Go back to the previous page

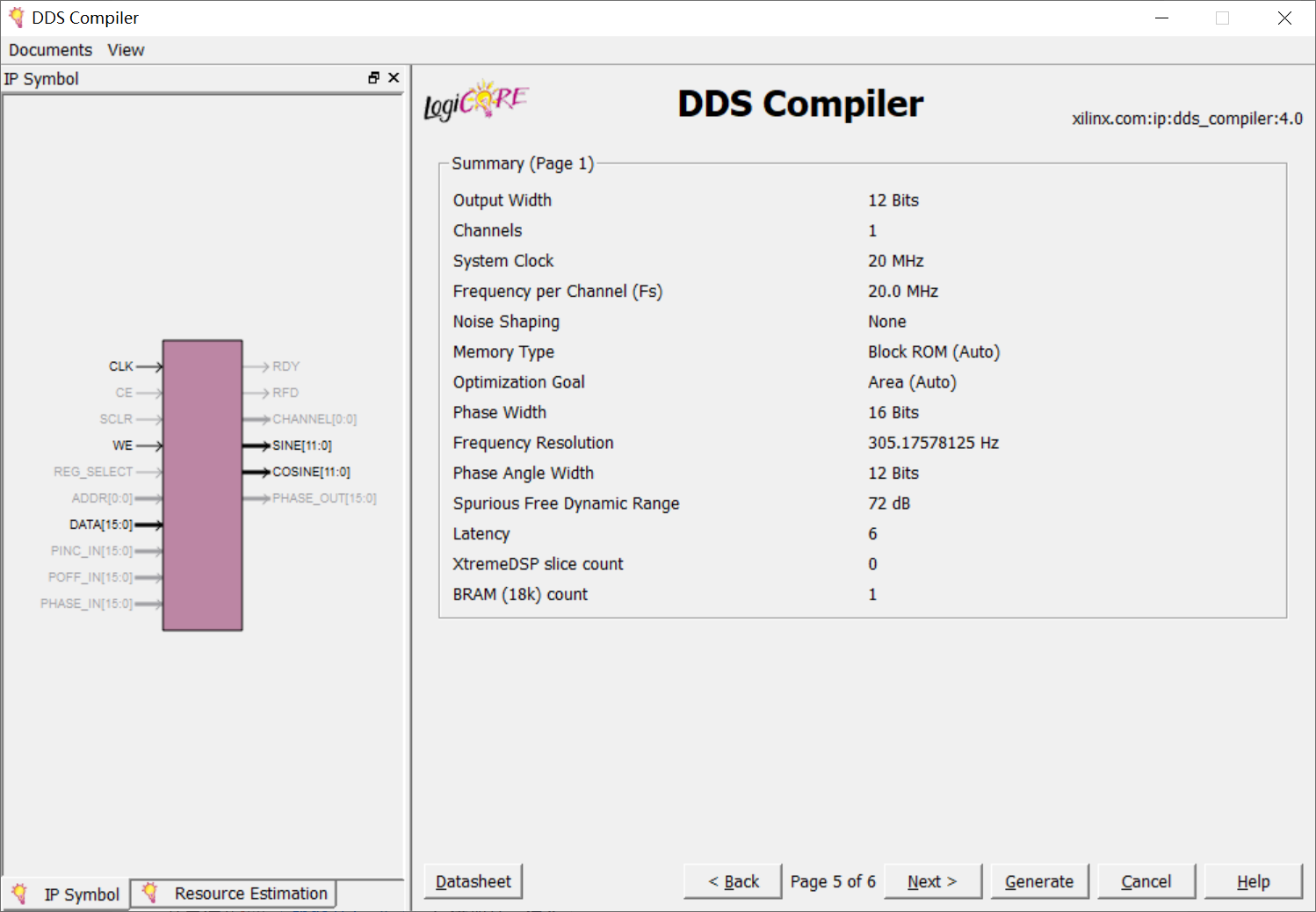tap(733, 881)
